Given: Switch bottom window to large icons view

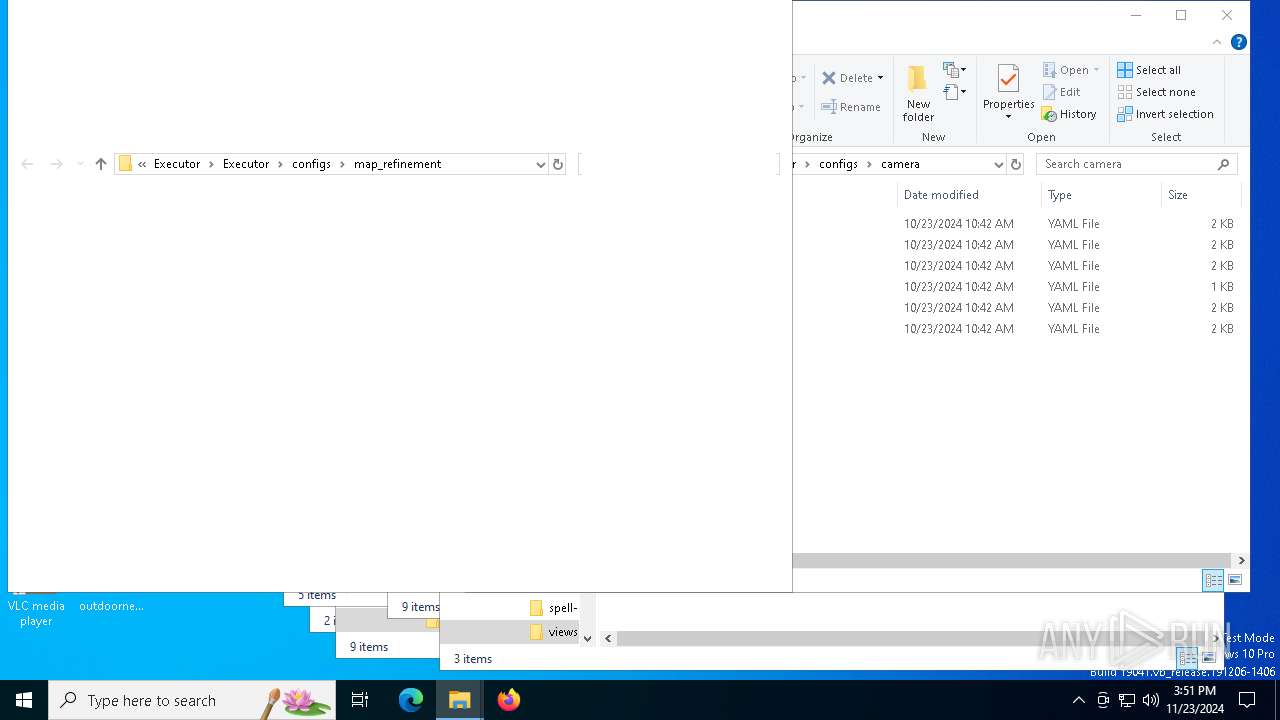Looking at the screenshot, I should 1208,658.
